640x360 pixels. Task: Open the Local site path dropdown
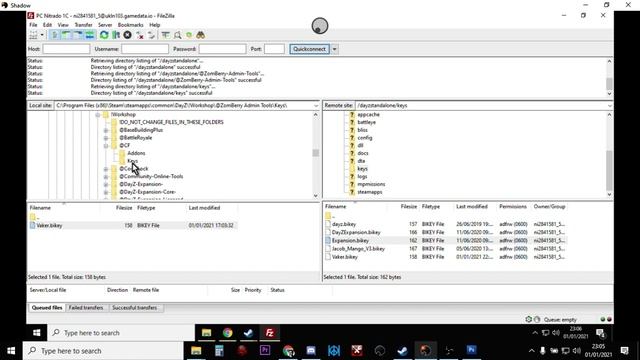pyautogui.click(x=316, y=106)
